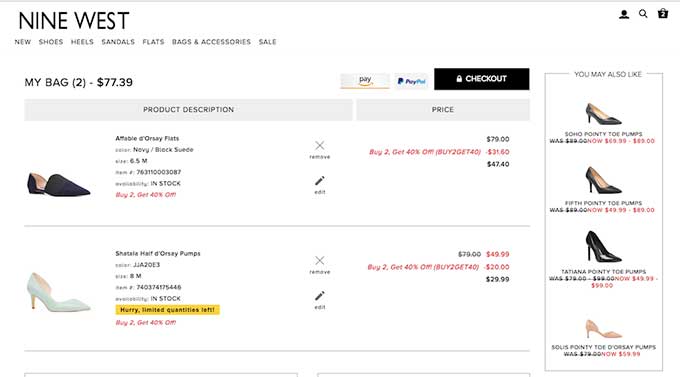Proceed with the black Checkout button
This screenshot has height=377, width=680.
coord(481,79)
